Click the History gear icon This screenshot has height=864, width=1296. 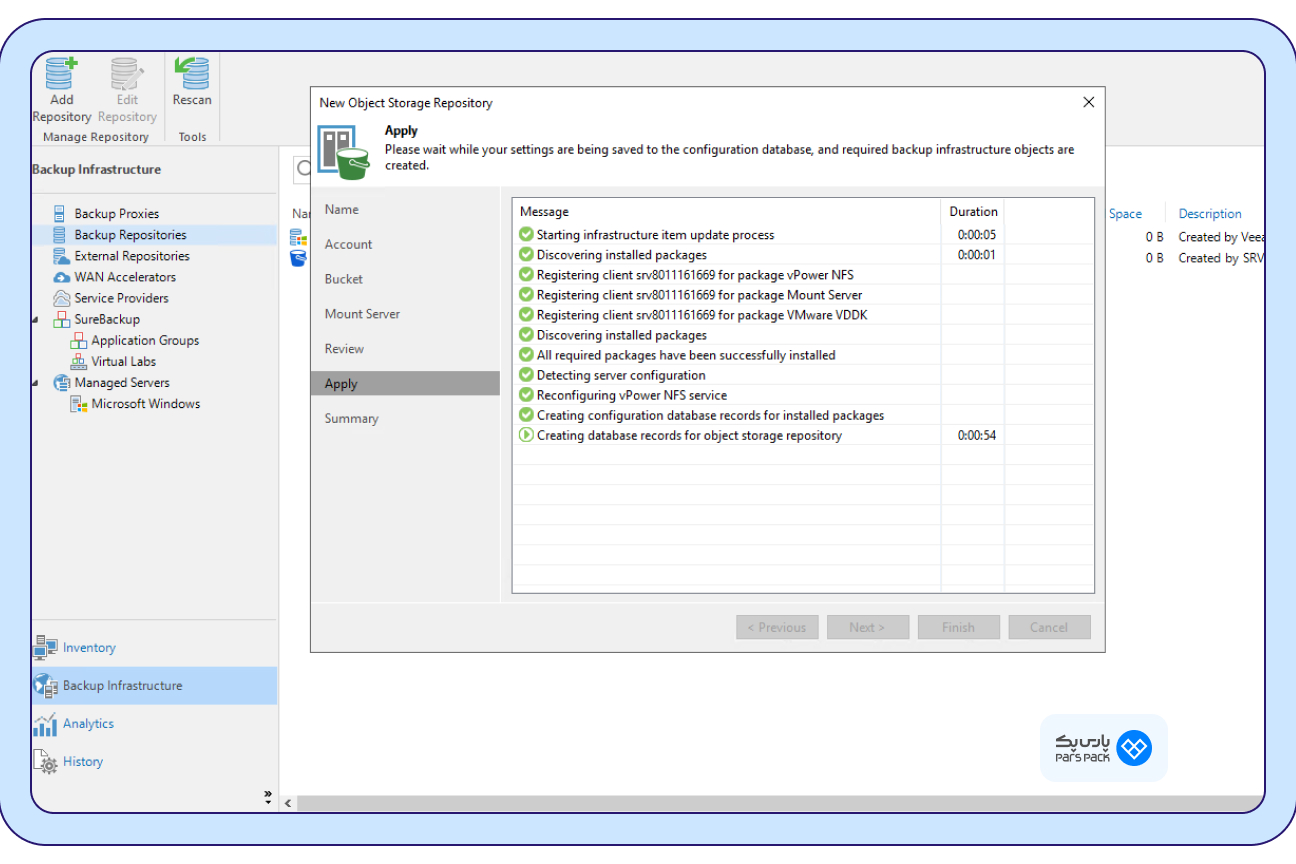point(46,762)
